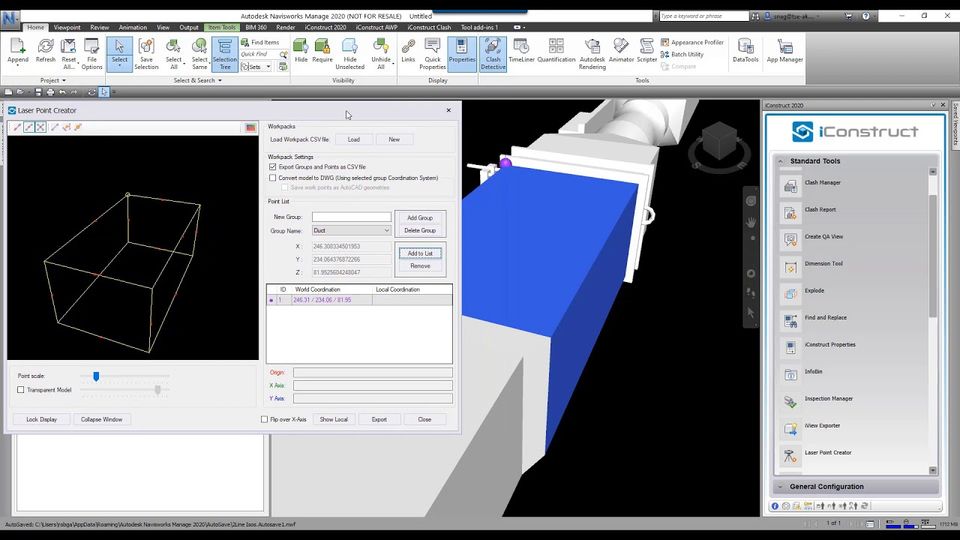This screenshot has height=540, width=960.
Task: Launch the TimeLiner tool
Action: click(521, 52)
